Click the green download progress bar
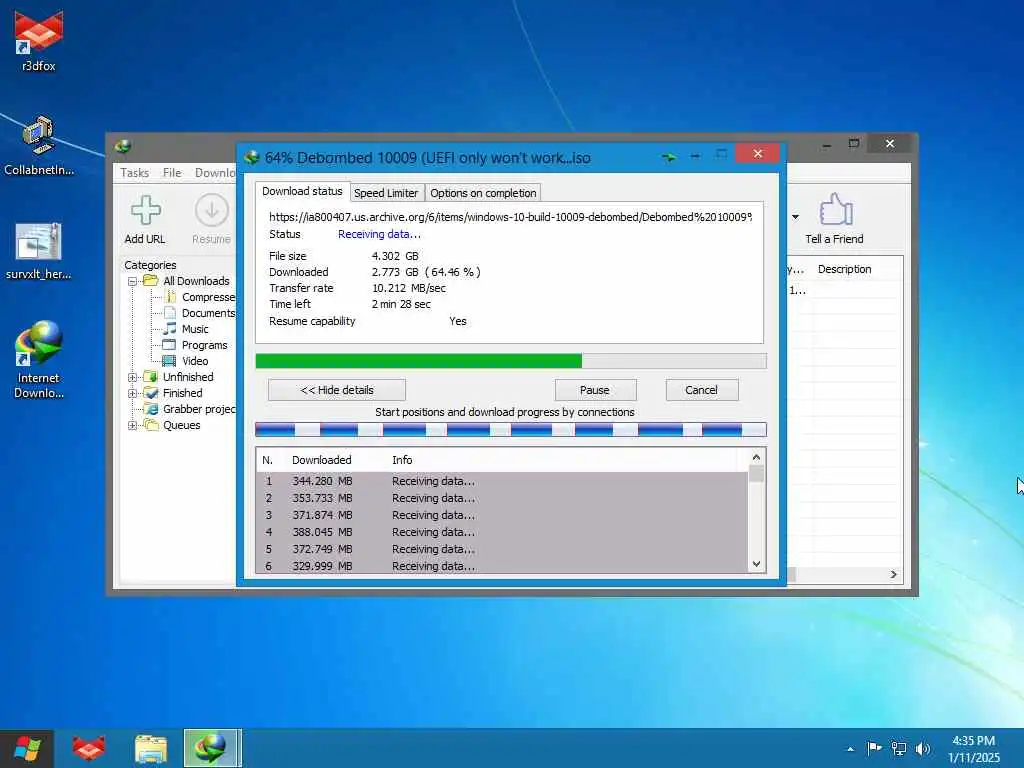1024x768 pixels. [511, 361]
